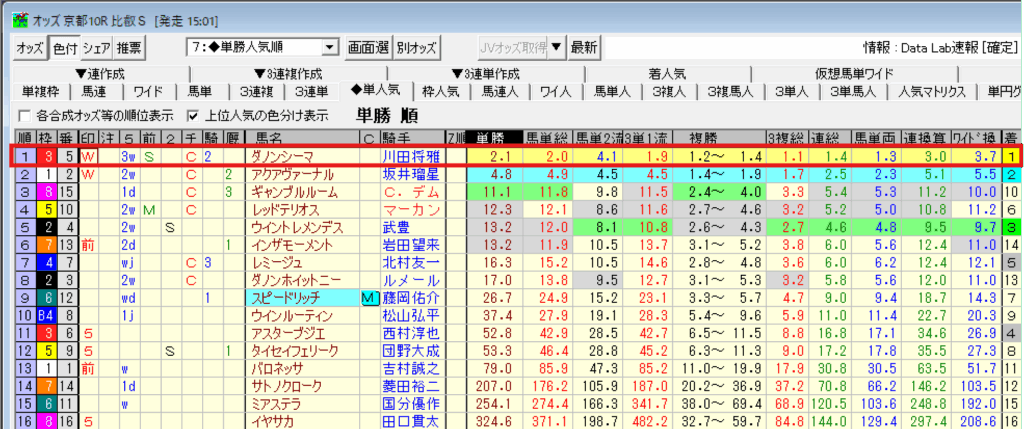
Task: Select the シェア toolbar button
Action: (x=97, y=47)
